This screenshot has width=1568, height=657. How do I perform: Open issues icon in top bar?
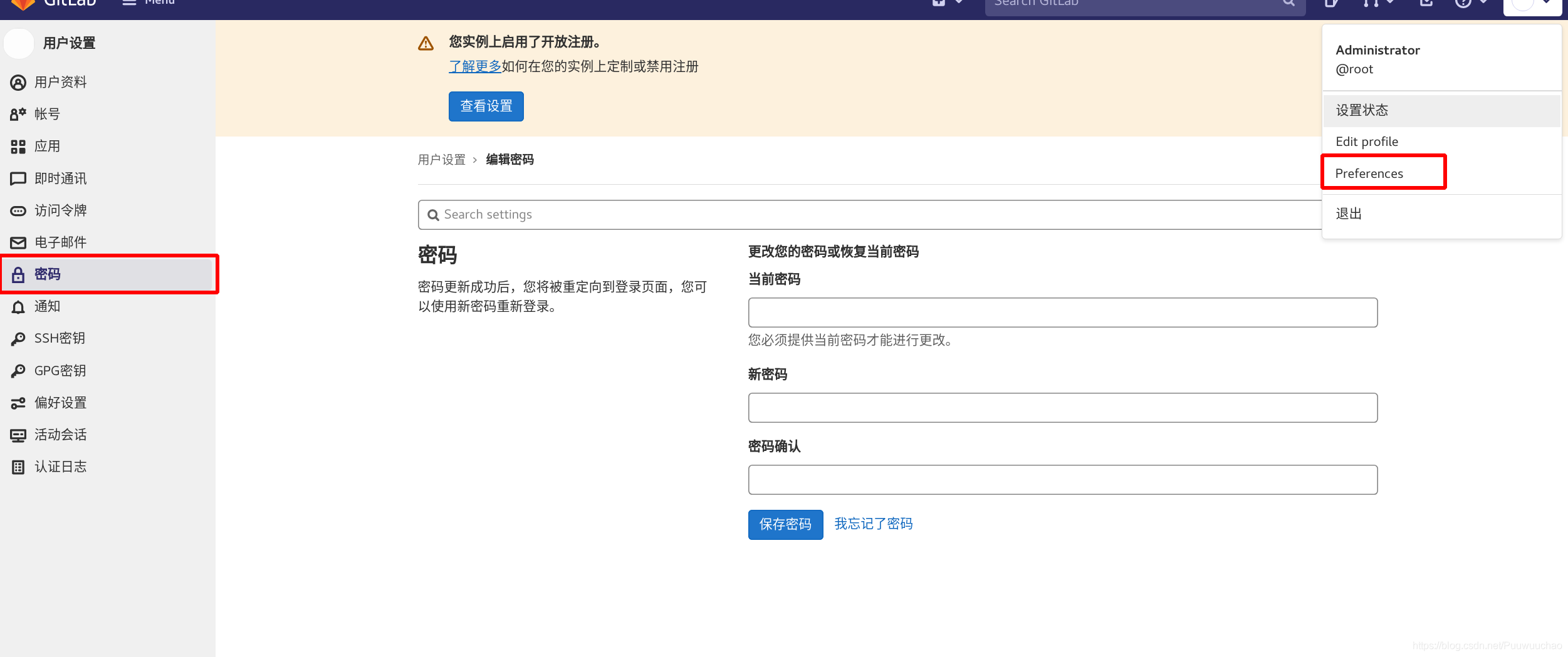tap(1331, 4)
